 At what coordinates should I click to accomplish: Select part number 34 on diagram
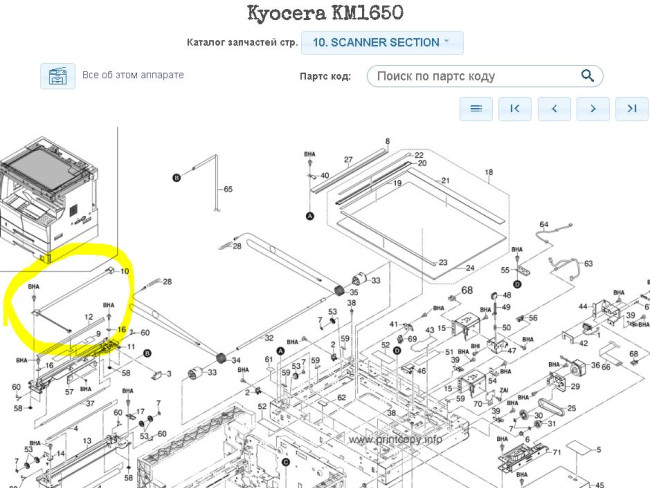coord(236,360)
